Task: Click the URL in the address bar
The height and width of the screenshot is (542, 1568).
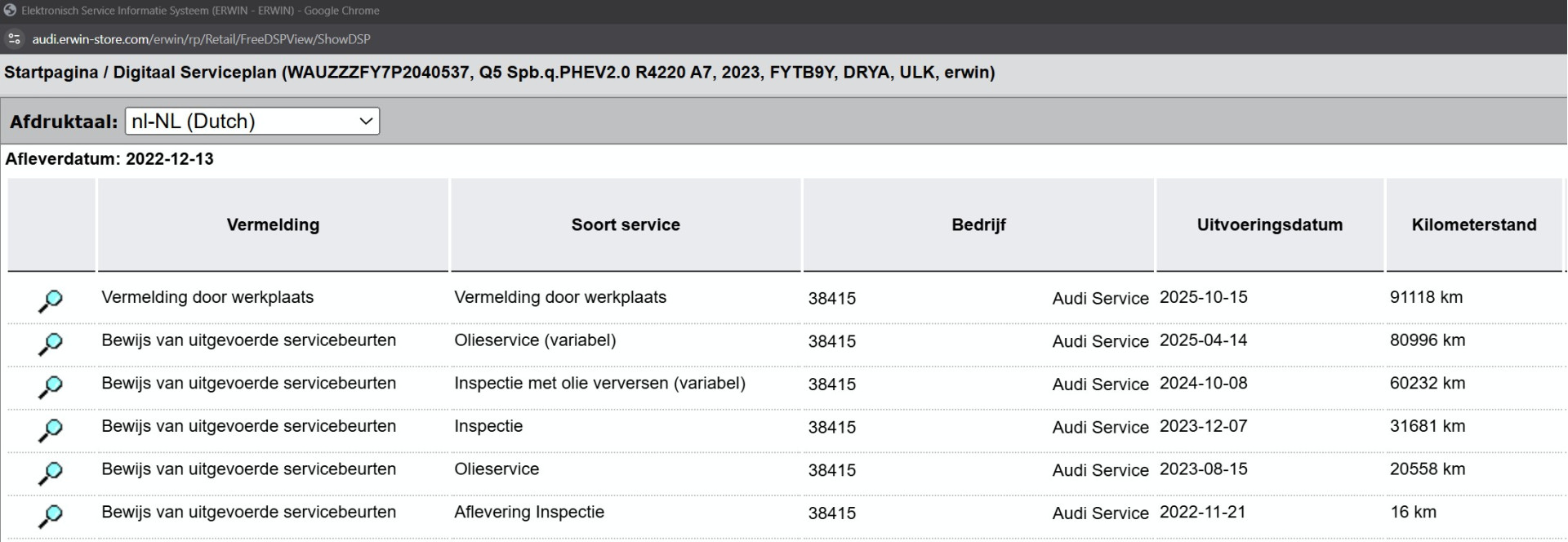Action: click(x=201, y=39)
